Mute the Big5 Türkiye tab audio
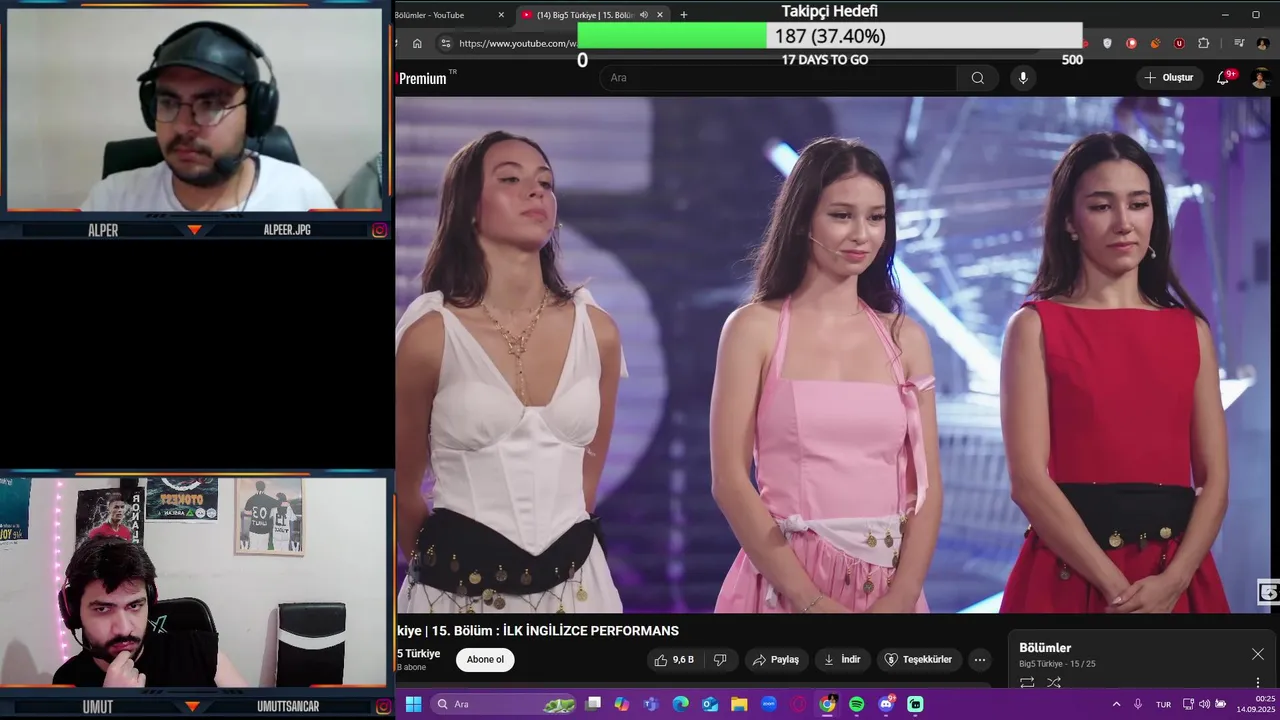1280x720 pixels. coord(644,15)
